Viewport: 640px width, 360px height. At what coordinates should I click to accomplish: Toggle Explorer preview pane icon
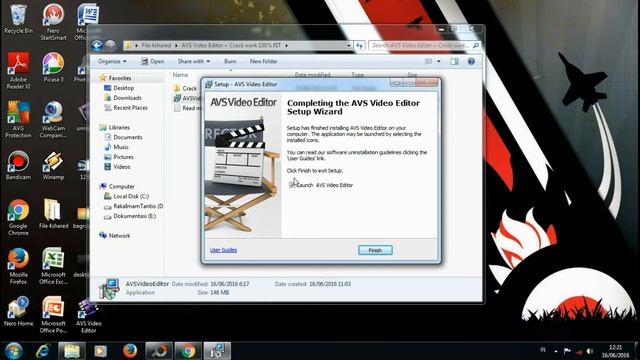click(454, 61)
